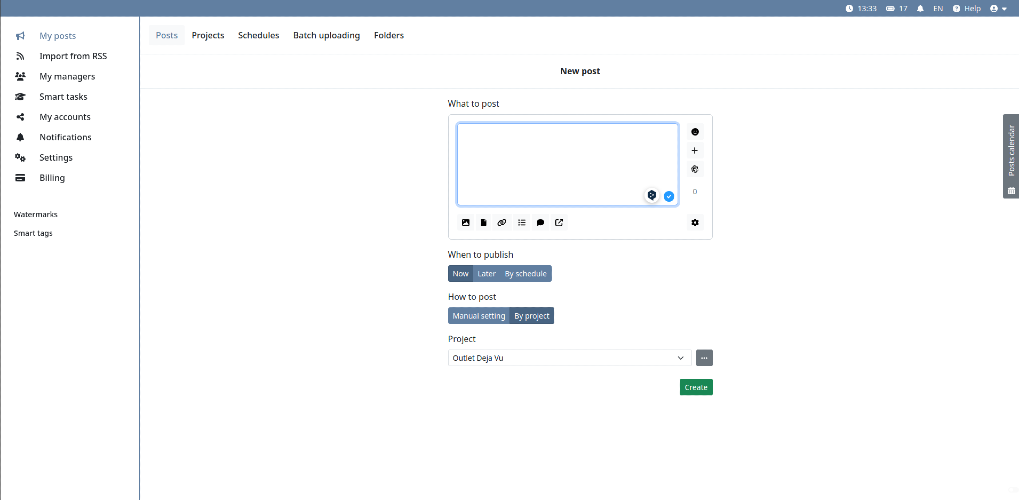Click the clock icon in top bar
The image size is (1019, 500).
click(x=849, y=8)
